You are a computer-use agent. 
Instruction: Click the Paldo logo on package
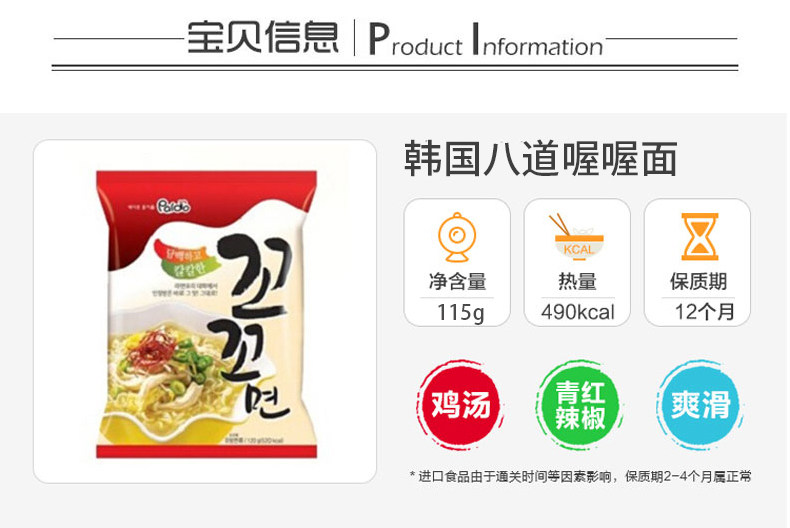(174, 206)
